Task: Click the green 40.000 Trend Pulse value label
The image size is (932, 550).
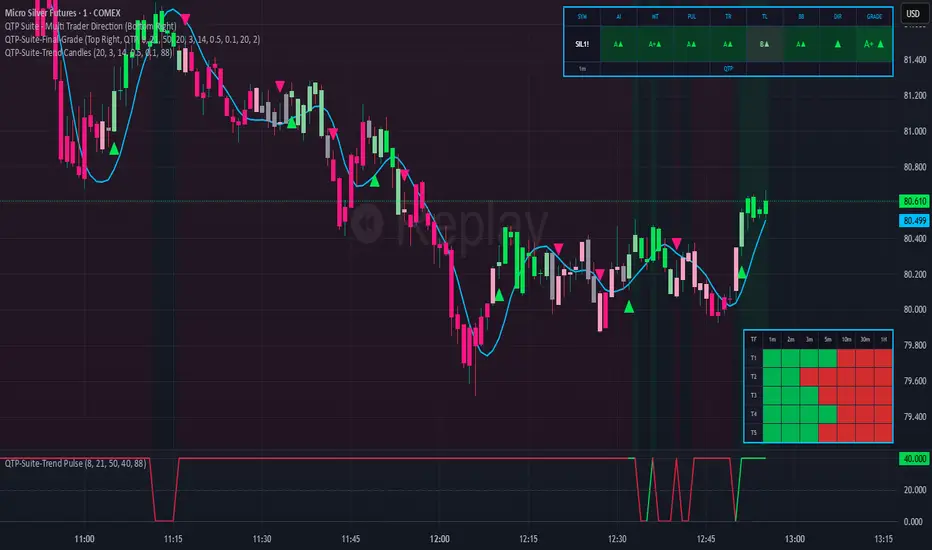Action: (x=914, y=458)
